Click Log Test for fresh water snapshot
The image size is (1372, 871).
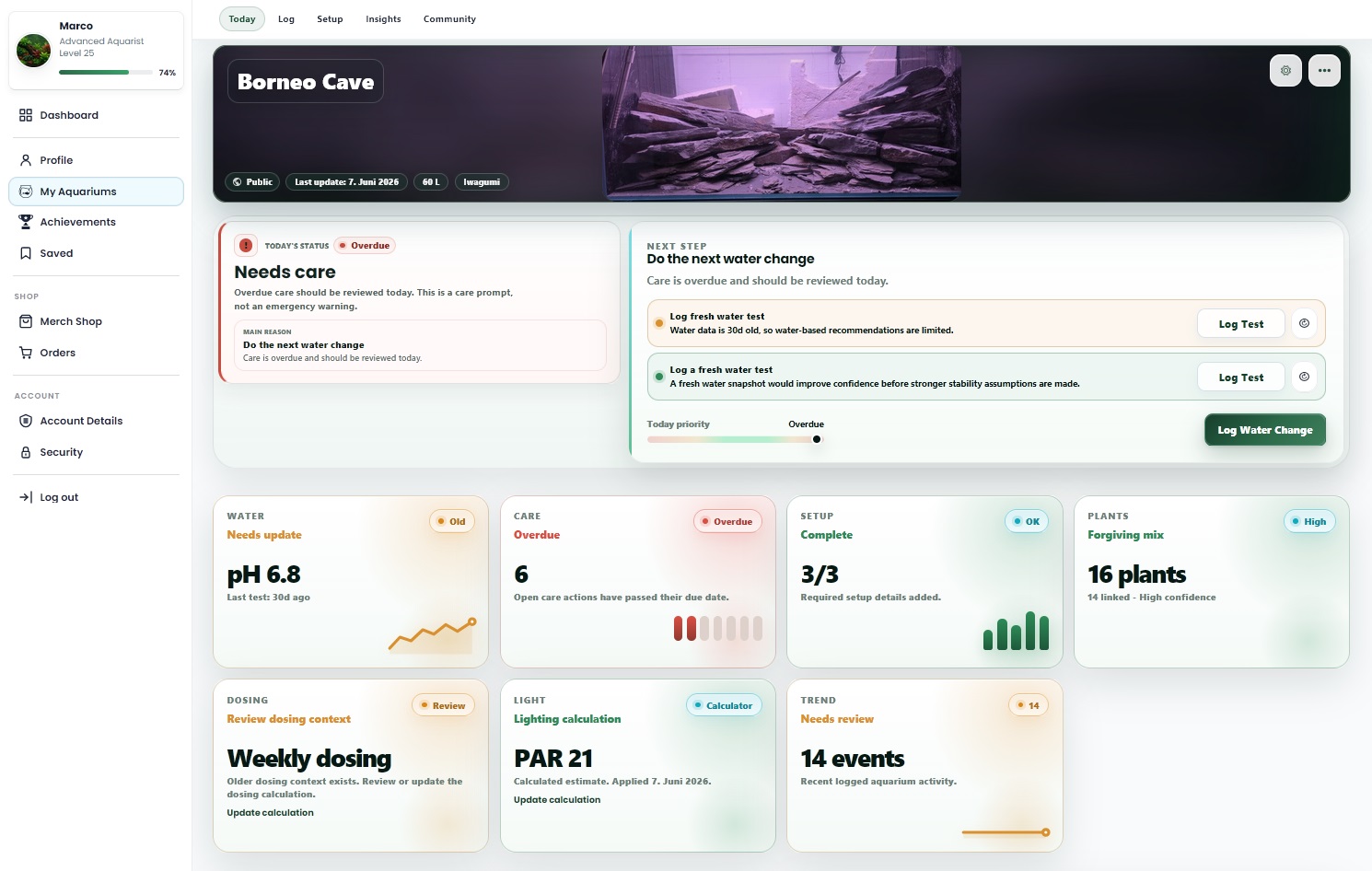[x=1240, y=377]
